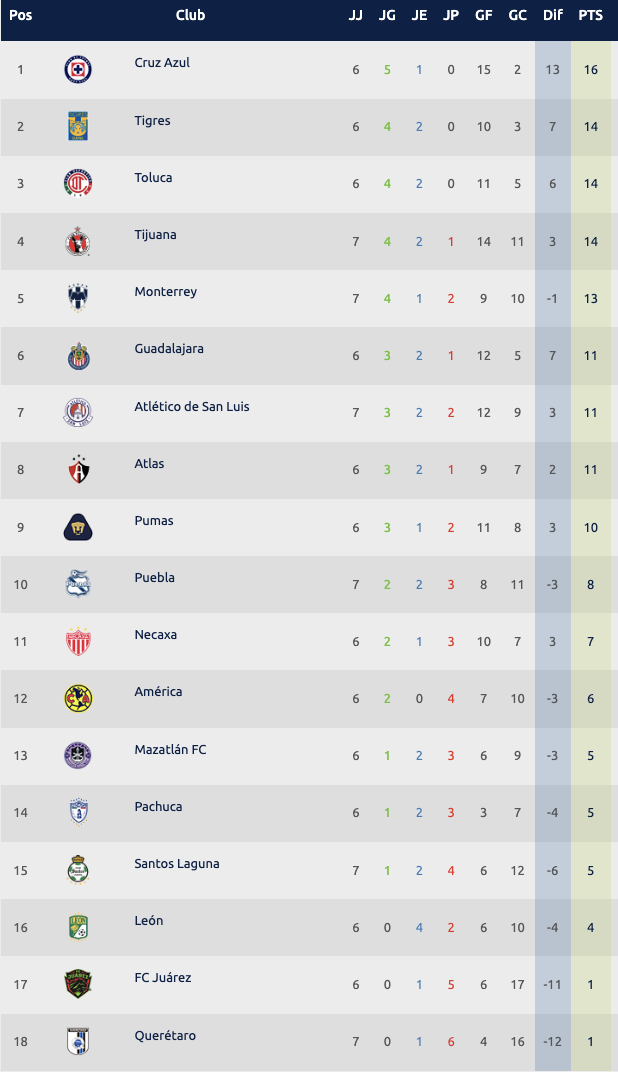Click the Pumas club emblem
The width and height of the screenshot is (618, 1072).
(78, 527)
